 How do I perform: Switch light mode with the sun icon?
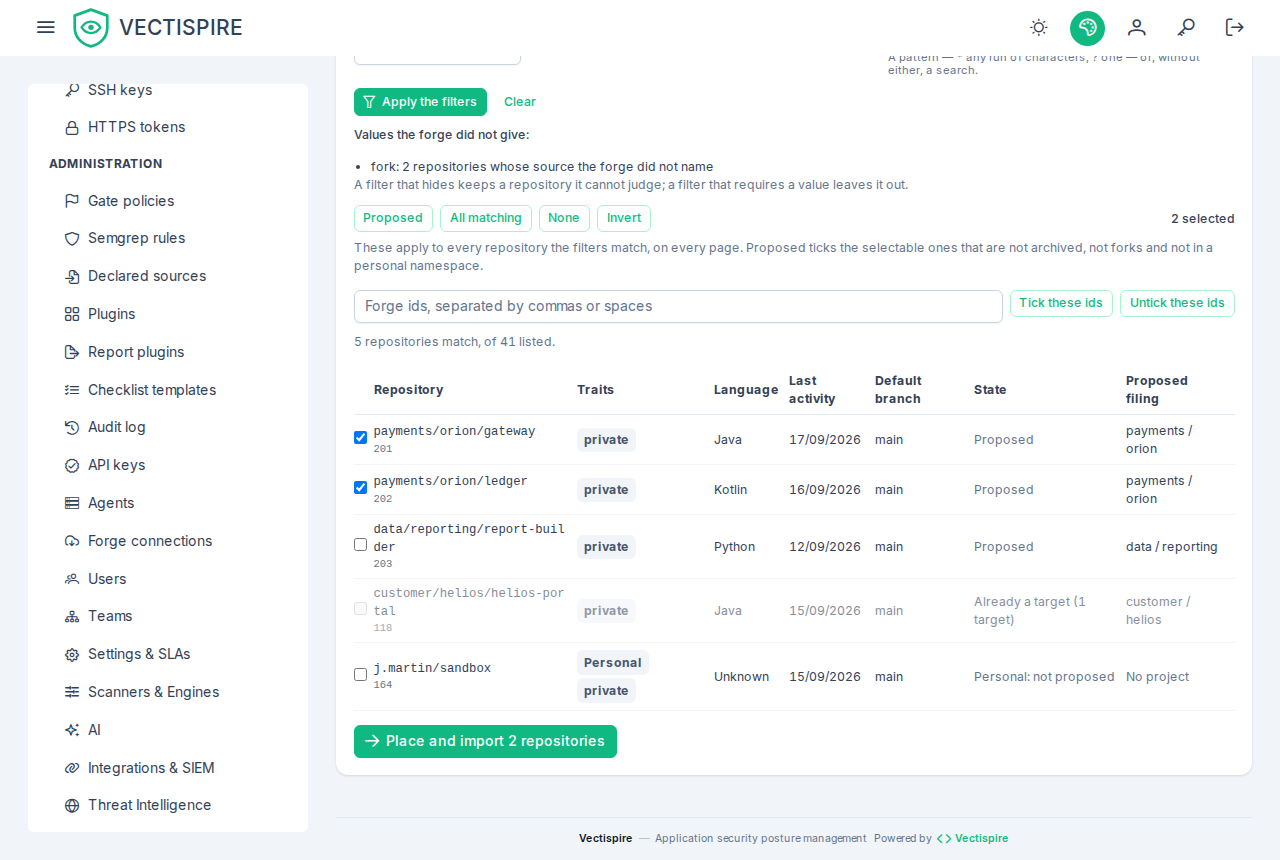[1039, 27]
